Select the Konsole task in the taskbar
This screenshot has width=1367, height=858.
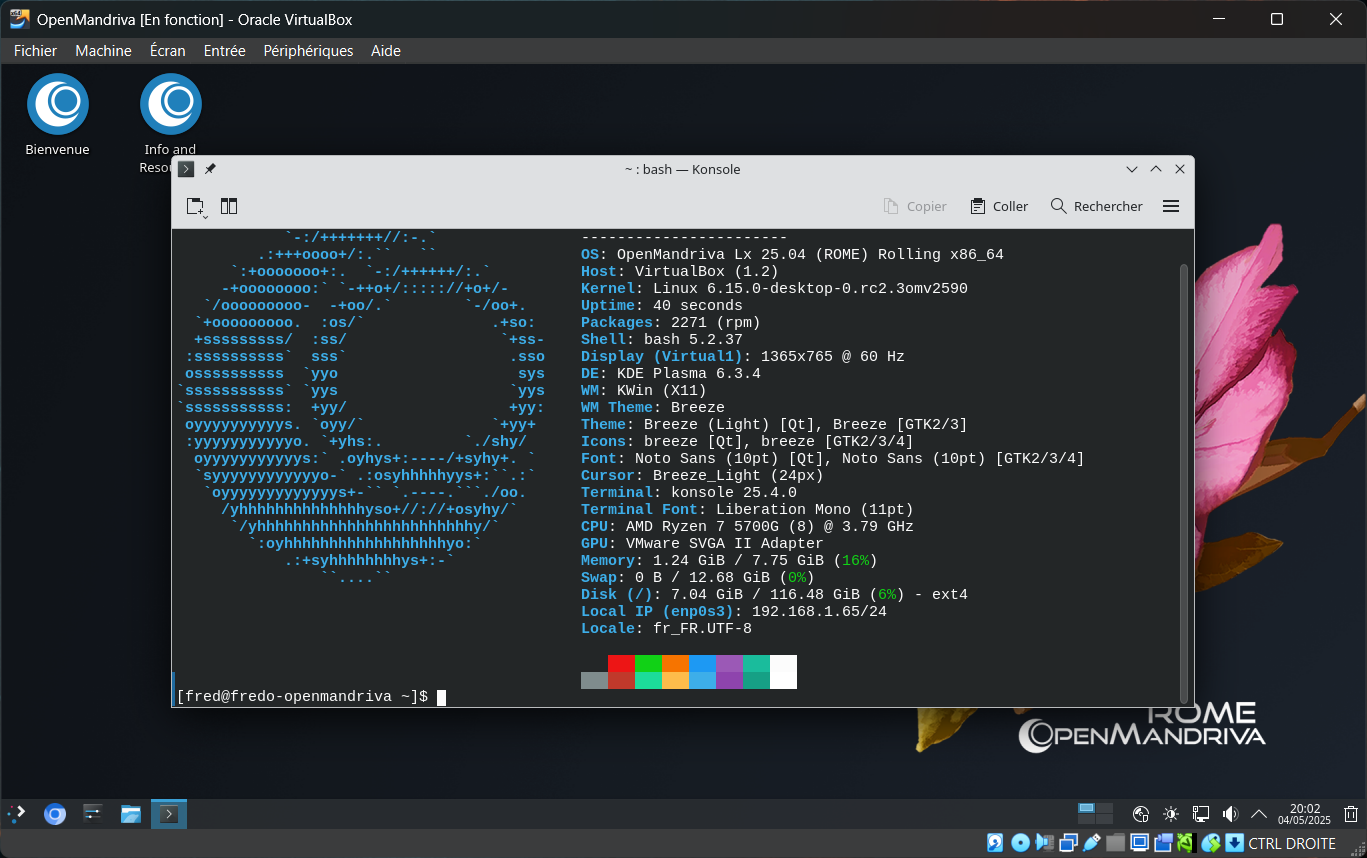(169, 814)
